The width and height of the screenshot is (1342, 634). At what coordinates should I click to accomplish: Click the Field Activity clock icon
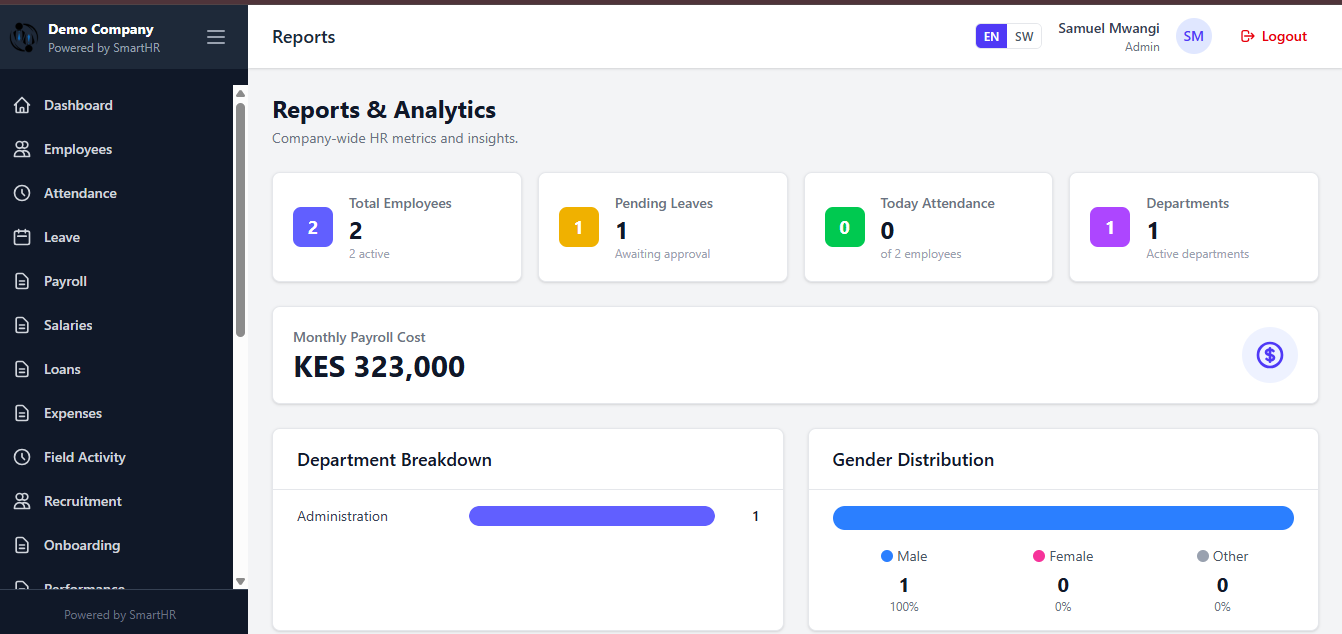[22, 457]
